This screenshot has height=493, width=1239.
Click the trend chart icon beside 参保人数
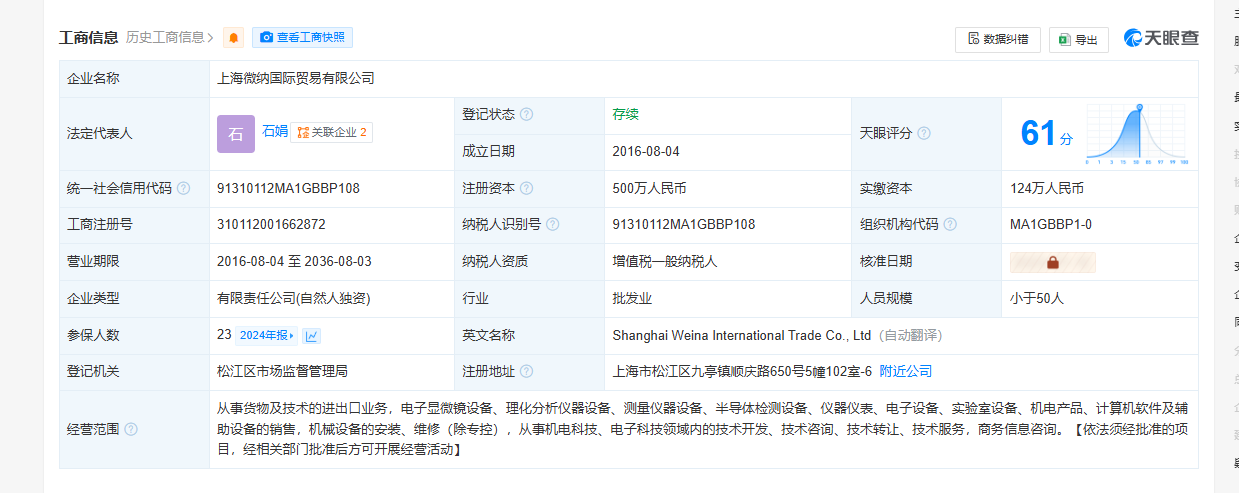coord(312,336)
